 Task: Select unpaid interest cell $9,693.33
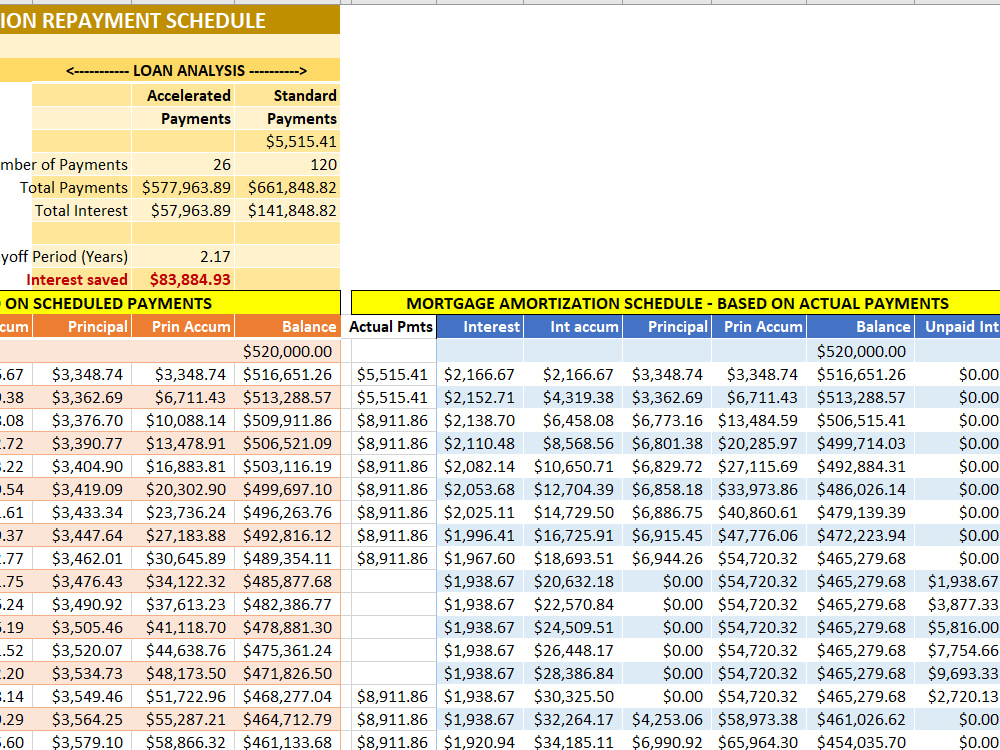tap(958, 673)
